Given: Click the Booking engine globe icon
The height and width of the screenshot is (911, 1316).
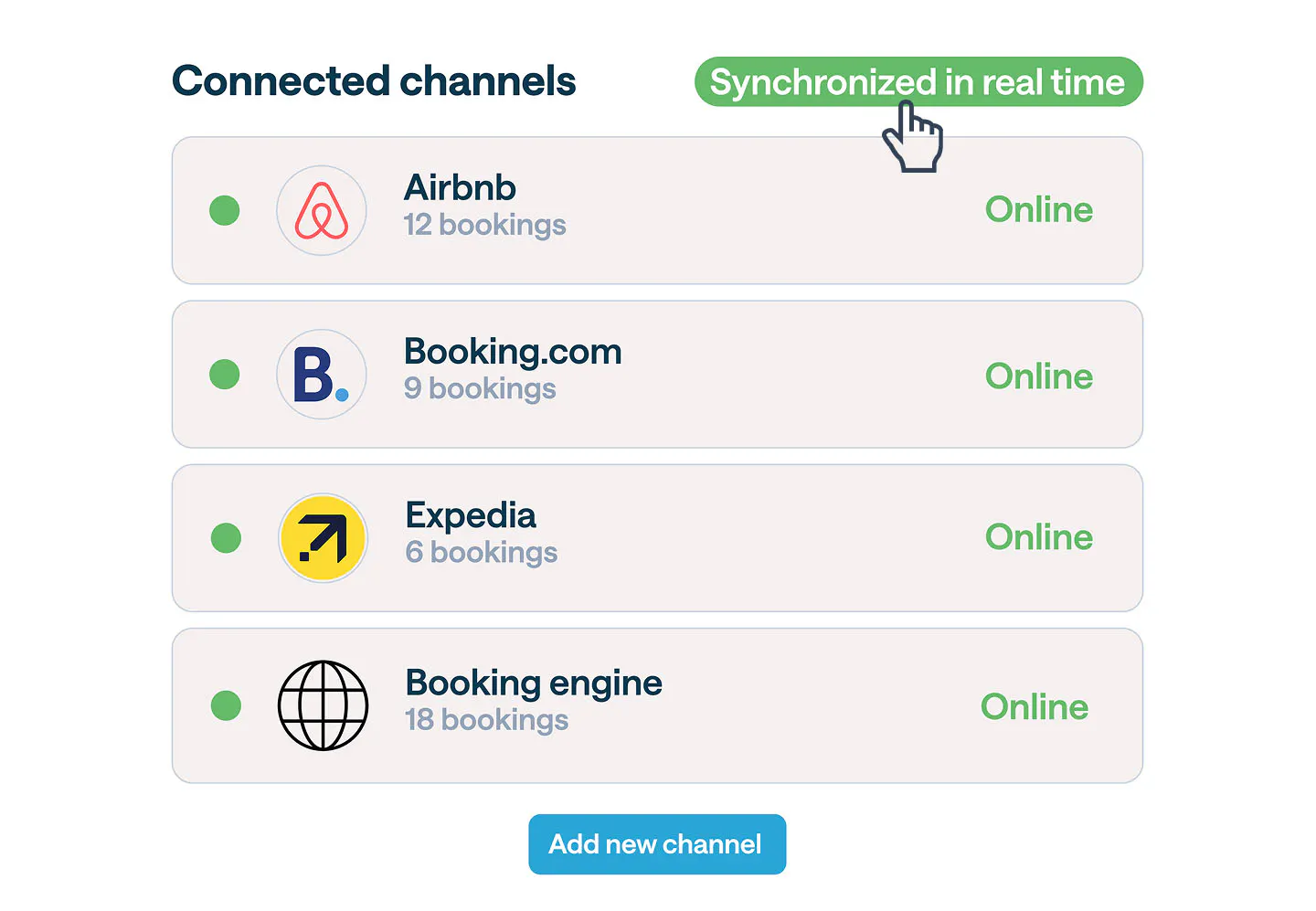Looking at the screenshot, I should pos(323,705).
